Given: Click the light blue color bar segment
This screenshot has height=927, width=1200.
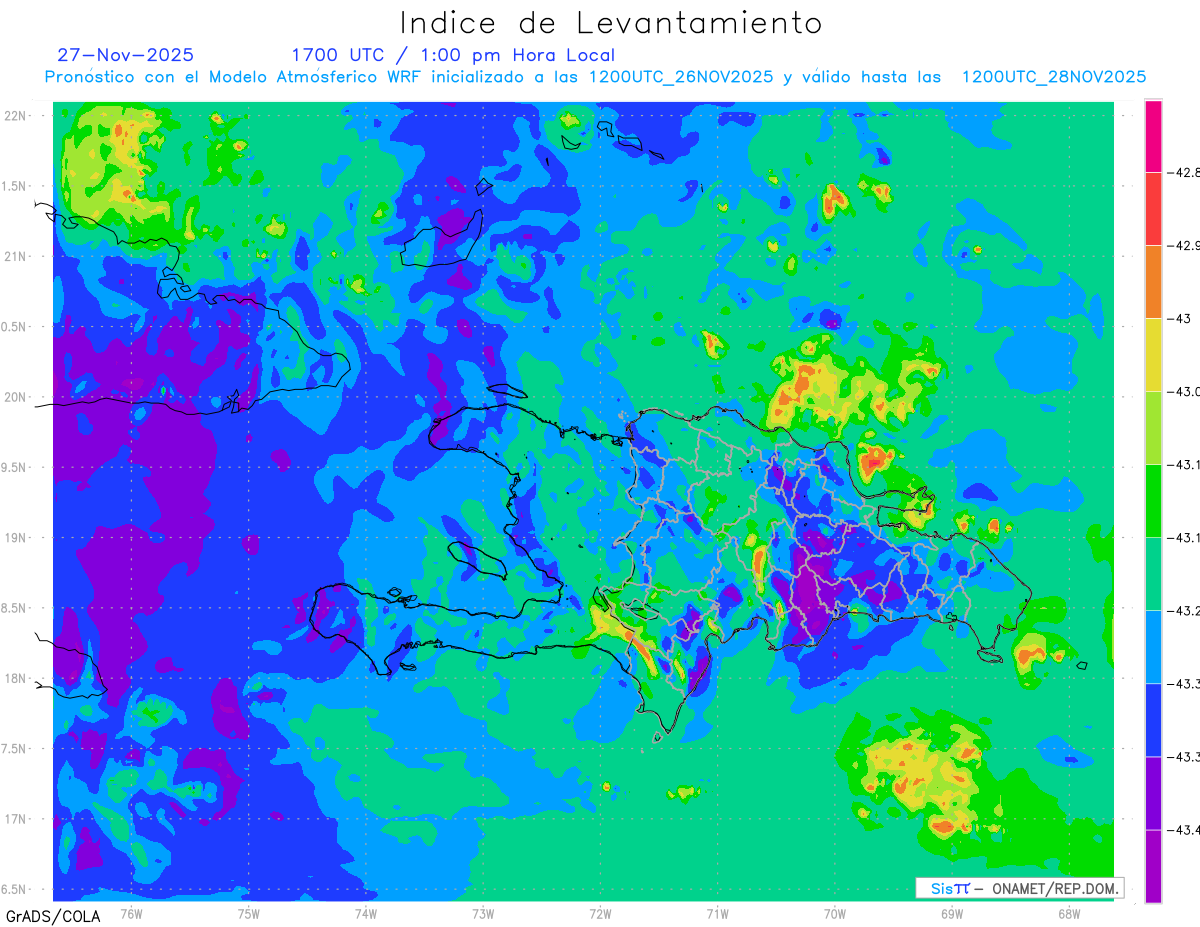Looking at the screenshot, I should tap(1153, 646).
